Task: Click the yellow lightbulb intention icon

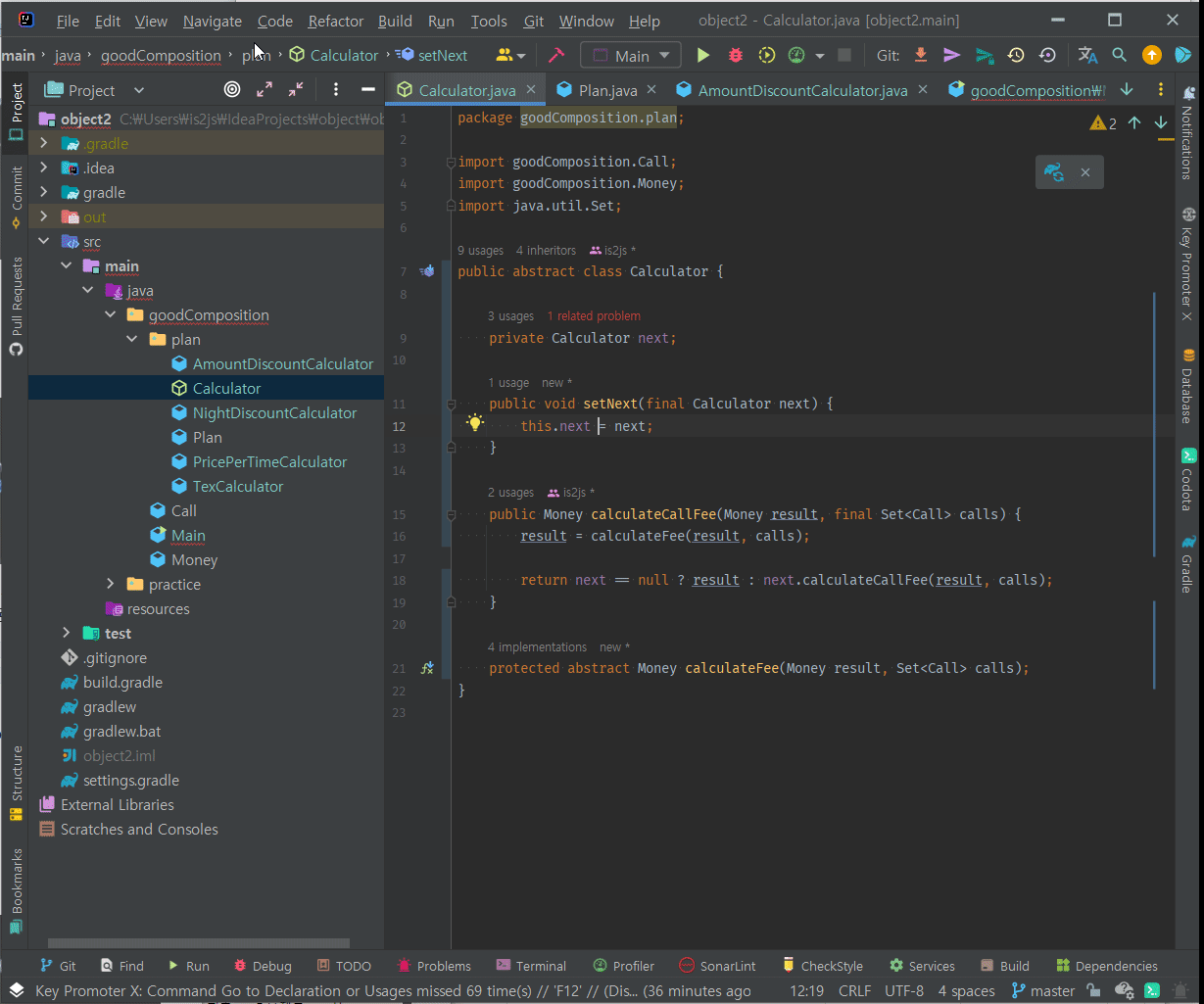Action: coord(475,423)
